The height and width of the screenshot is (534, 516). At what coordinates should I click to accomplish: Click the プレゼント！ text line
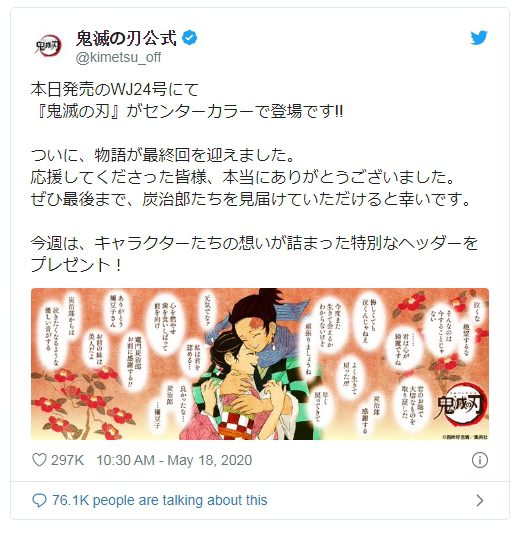77,265
